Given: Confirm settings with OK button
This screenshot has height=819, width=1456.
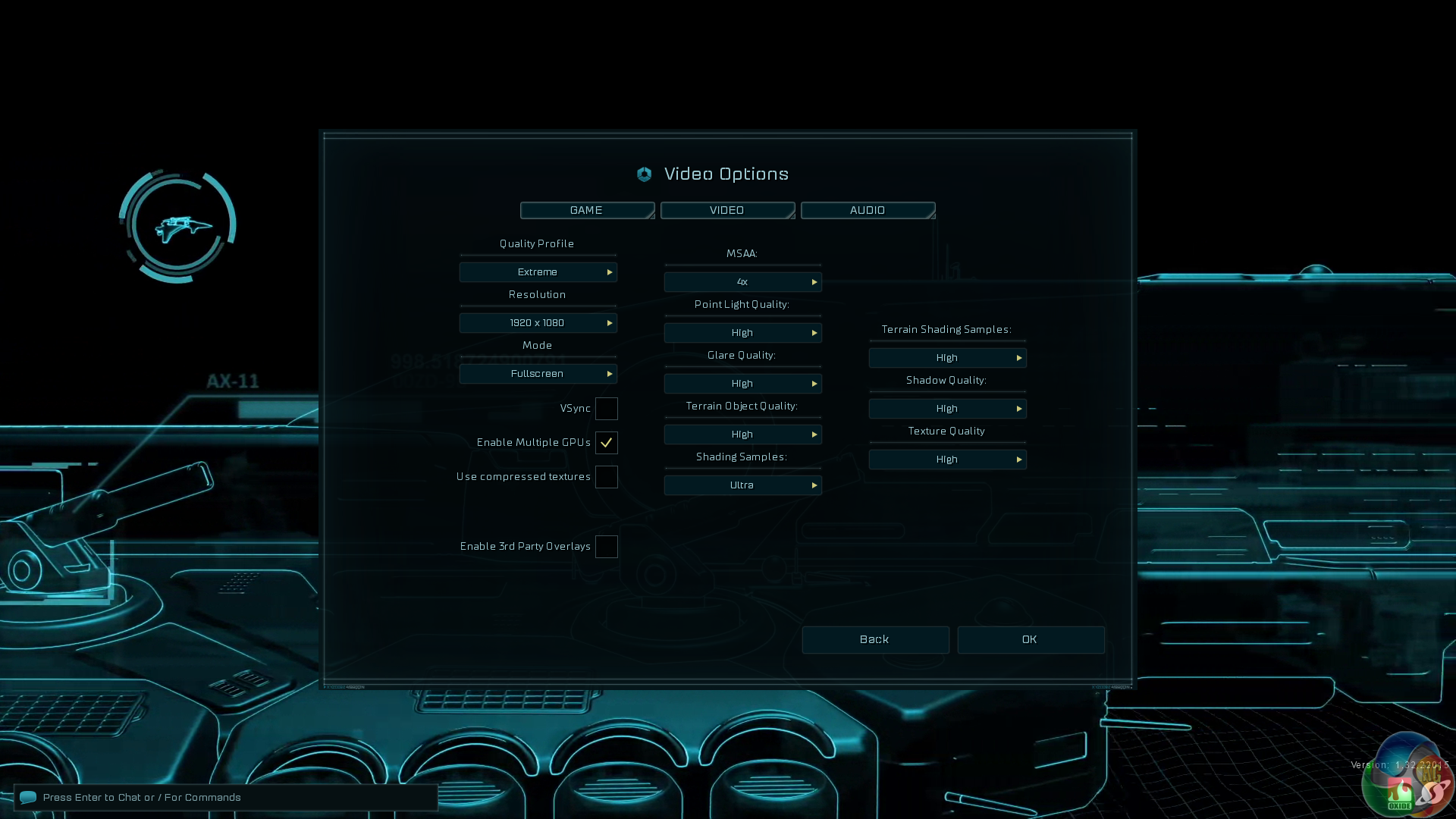Looking at the screenshot, I should 1031,640.
